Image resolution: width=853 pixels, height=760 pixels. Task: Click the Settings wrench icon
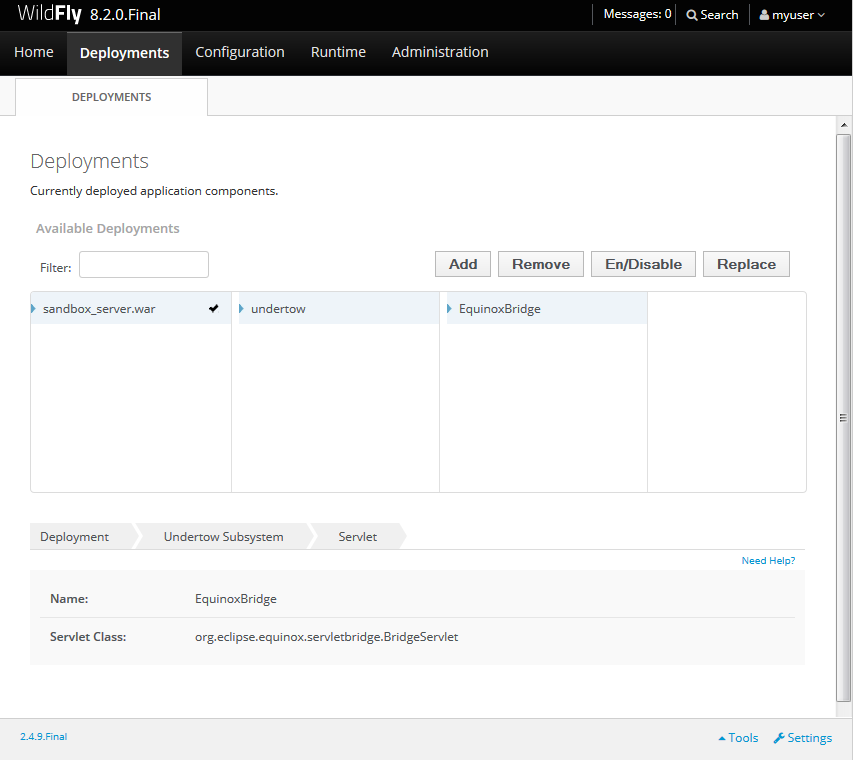(779, 738)
